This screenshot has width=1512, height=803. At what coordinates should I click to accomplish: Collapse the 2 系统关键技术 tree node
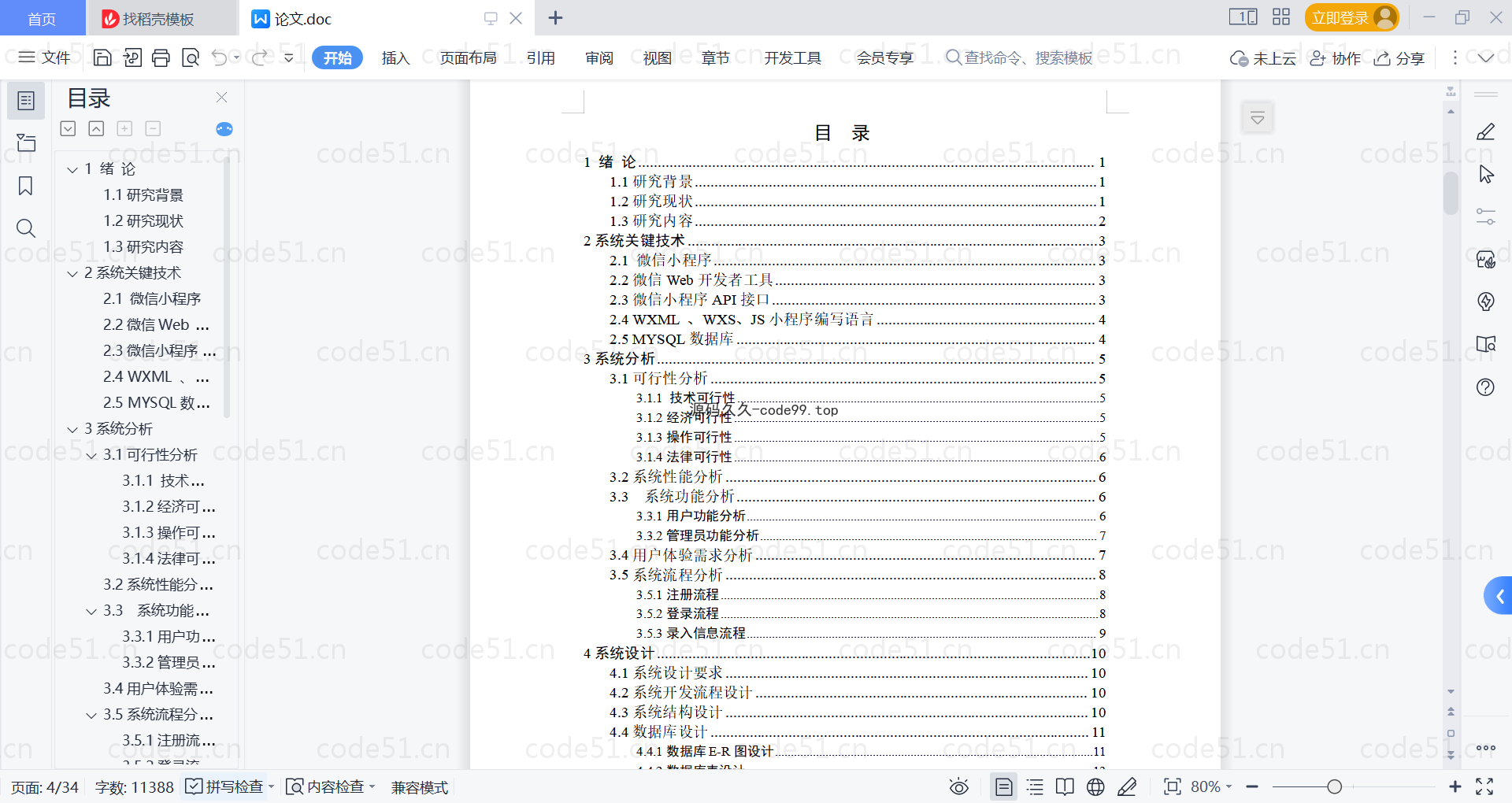point(72,273)
